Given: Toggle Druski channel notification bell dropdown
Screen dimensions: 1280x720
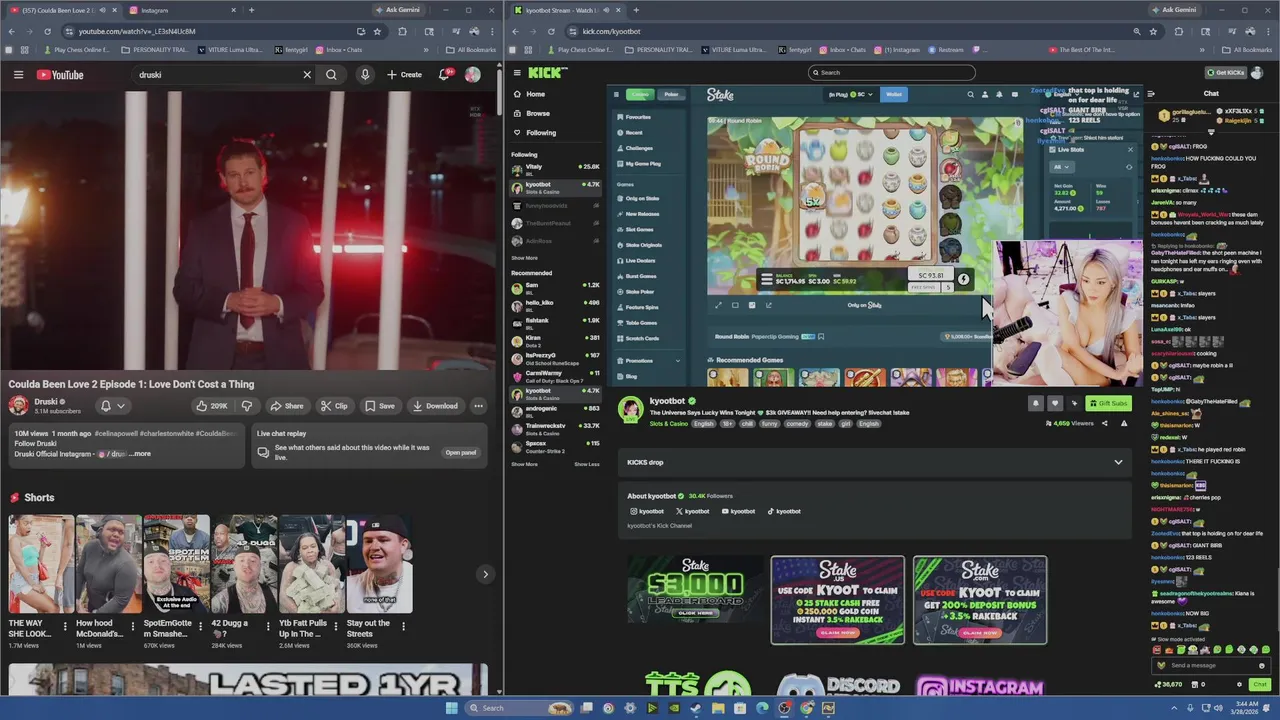Looking at the screenshot, I should point(112,406).
